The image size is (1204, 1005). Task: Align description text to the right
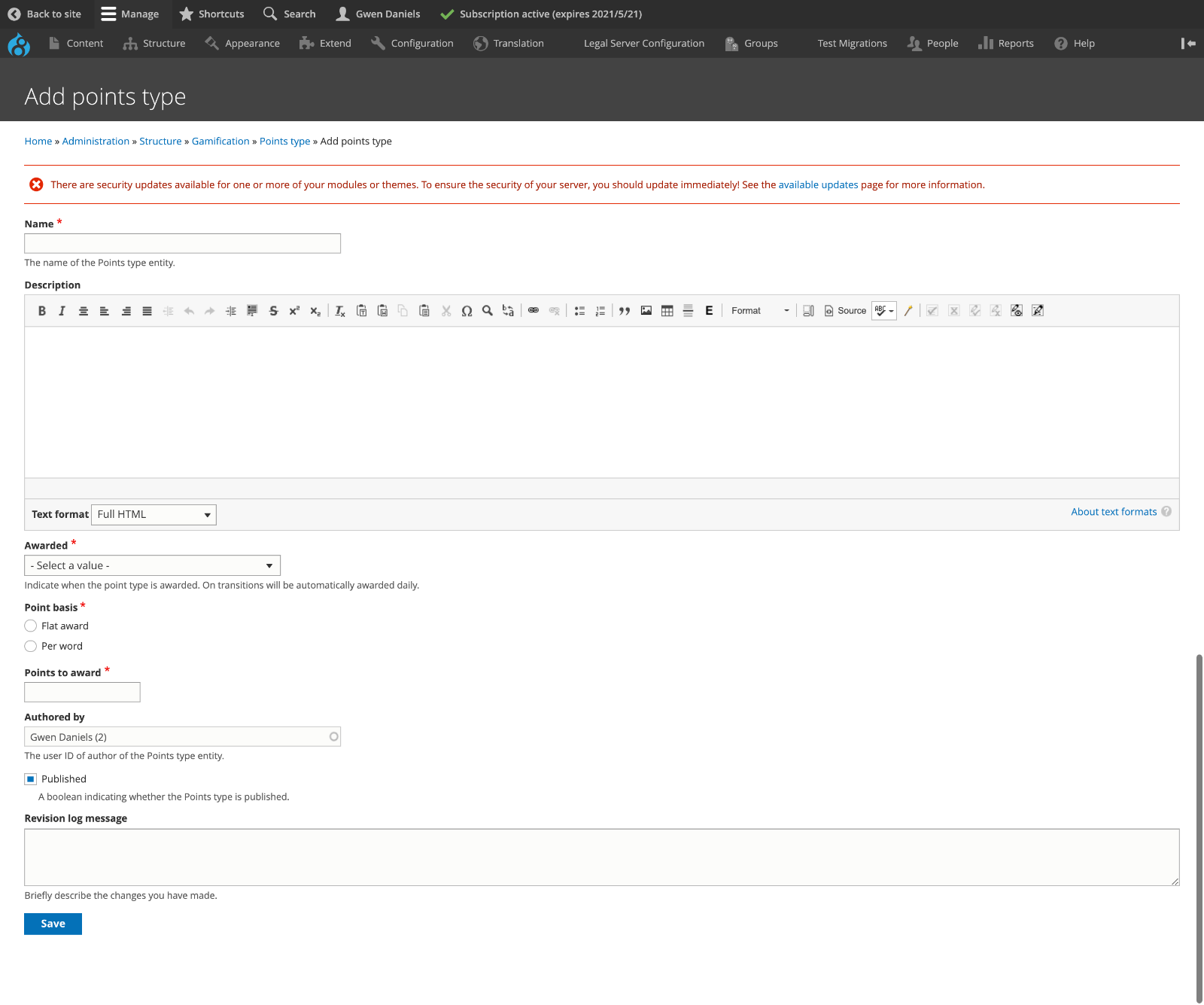126,311
